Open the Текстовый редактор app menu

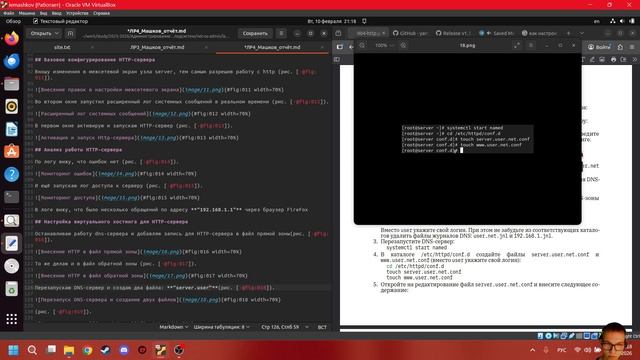pos(60,21)
